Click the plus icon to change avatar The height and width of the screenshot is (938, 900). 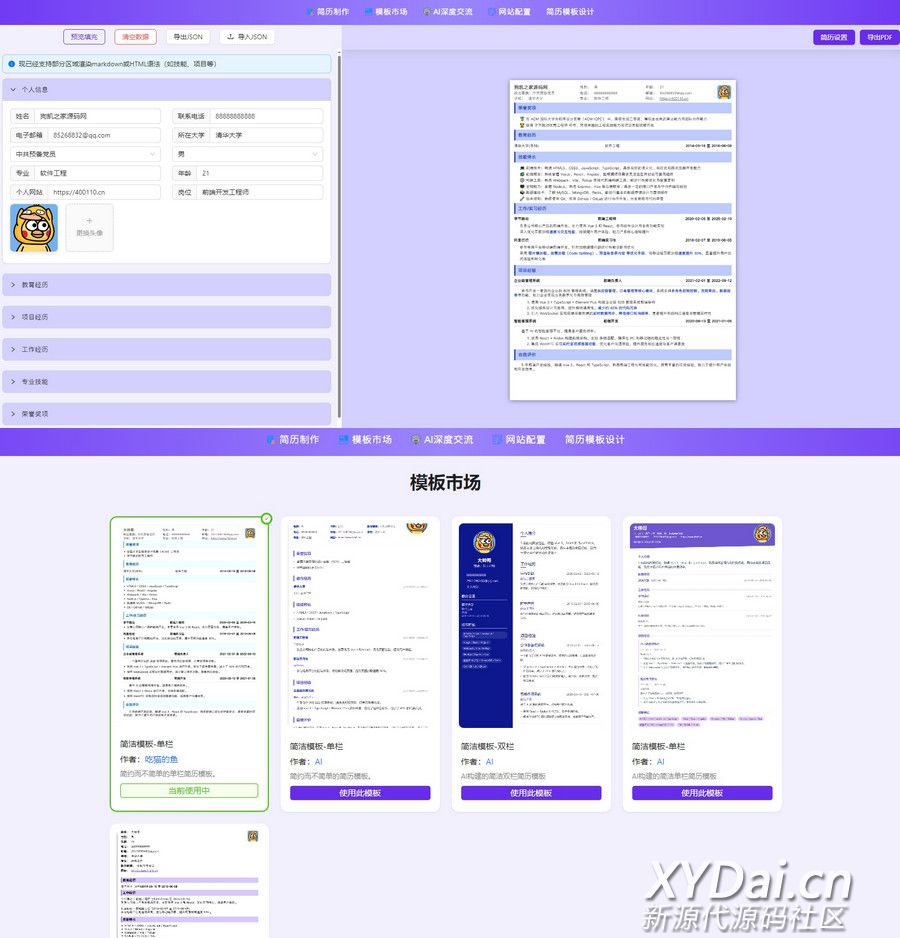point(89,220)
